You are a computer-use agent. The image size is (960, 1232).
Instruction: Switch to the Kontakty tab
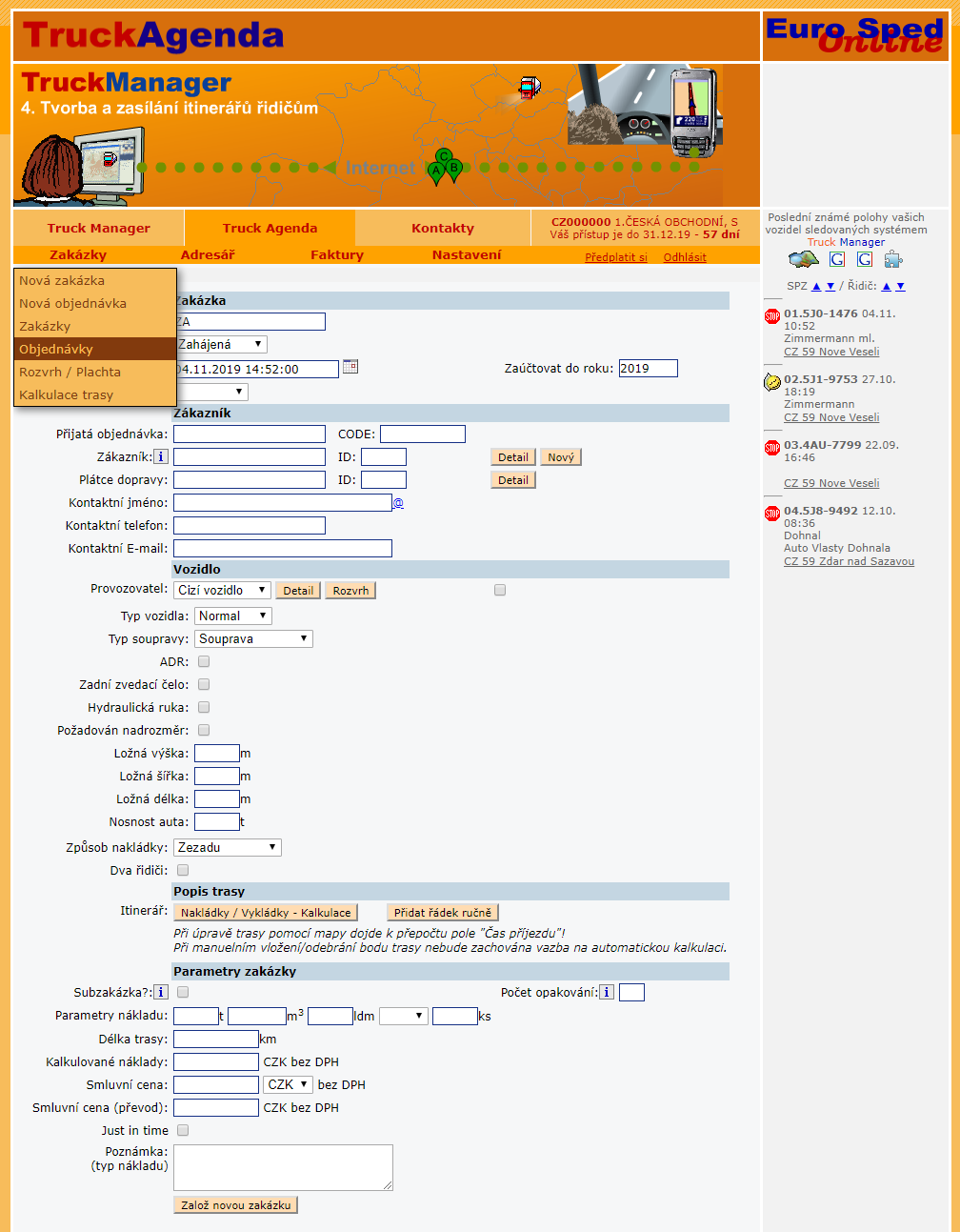pyautogui.click(x=443, y=229)
